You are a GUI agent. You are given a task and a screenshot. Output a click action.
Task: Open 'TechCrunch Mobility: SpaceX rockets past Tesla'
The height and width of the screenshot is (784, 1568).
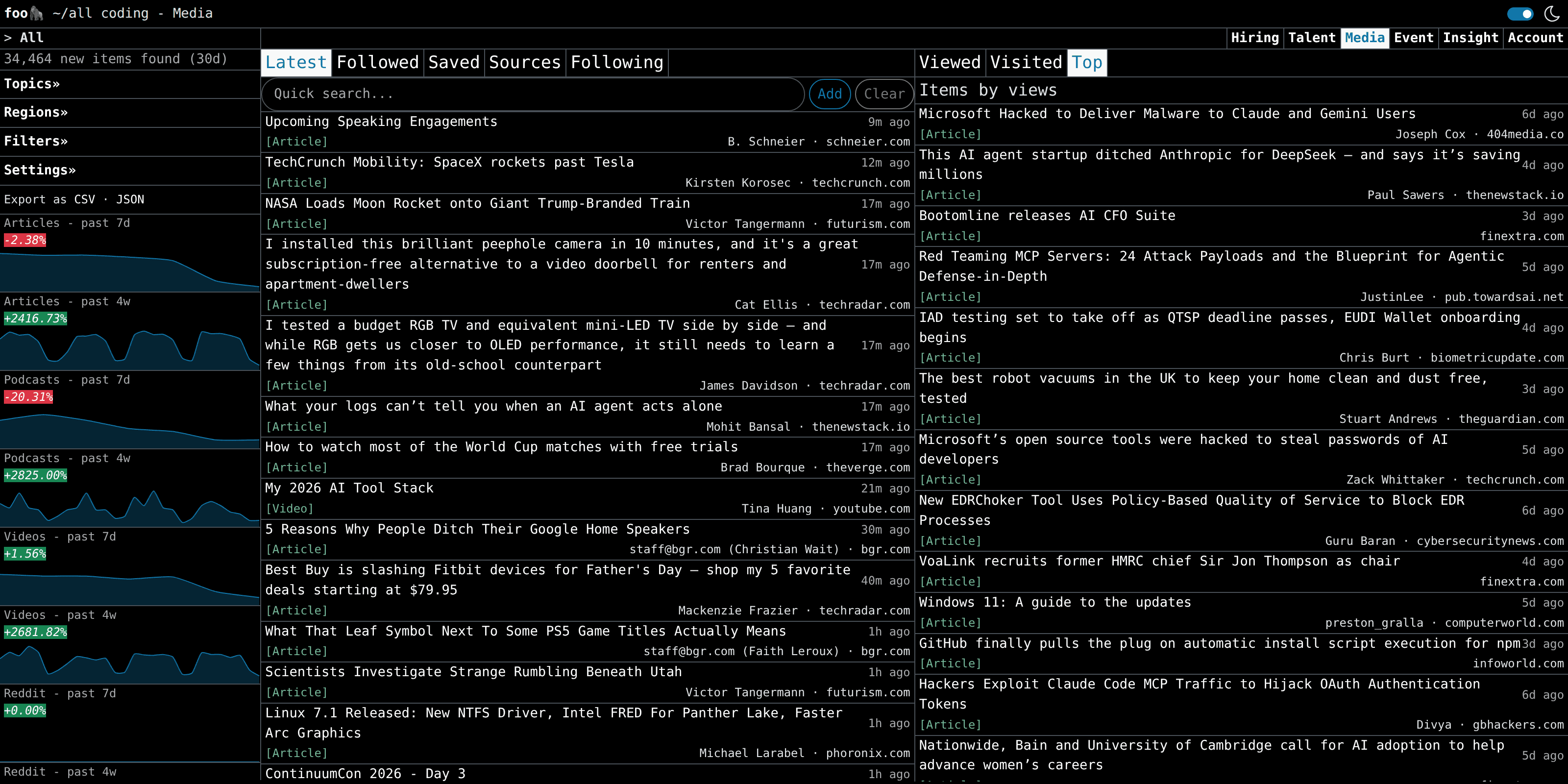click(449, 163)
